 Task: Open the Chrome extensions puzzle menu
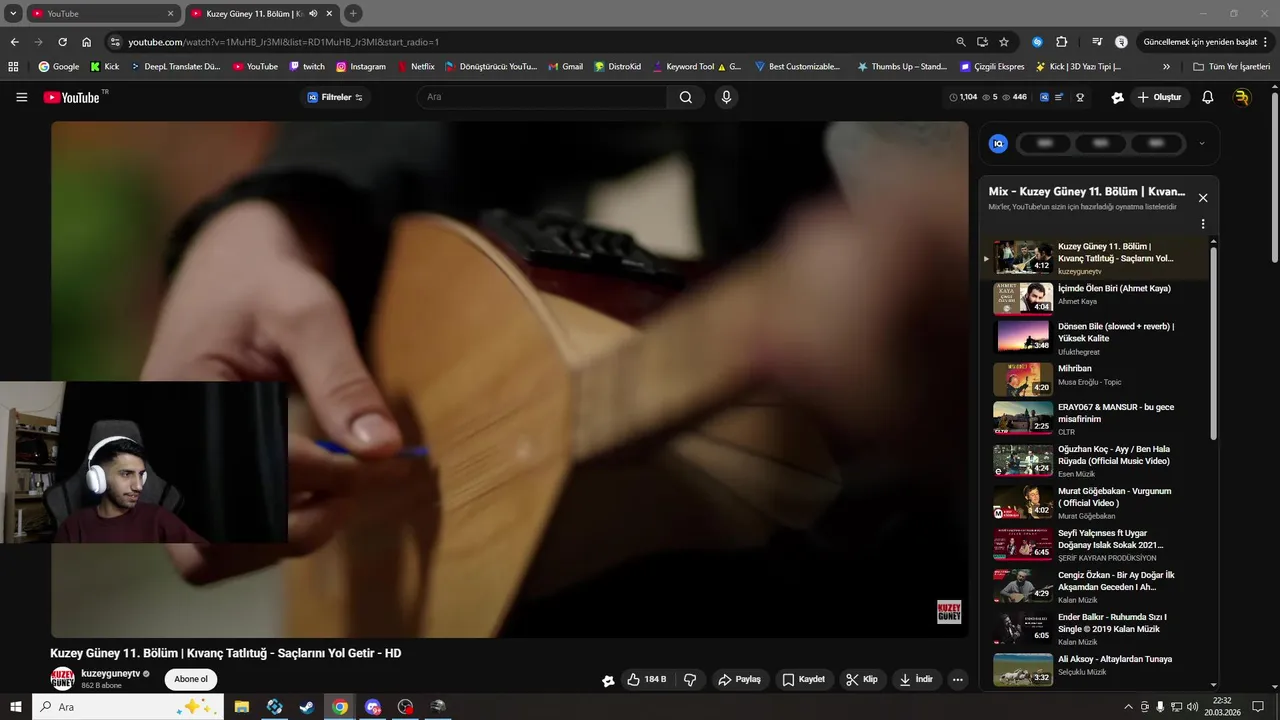tap(1062, 42)
